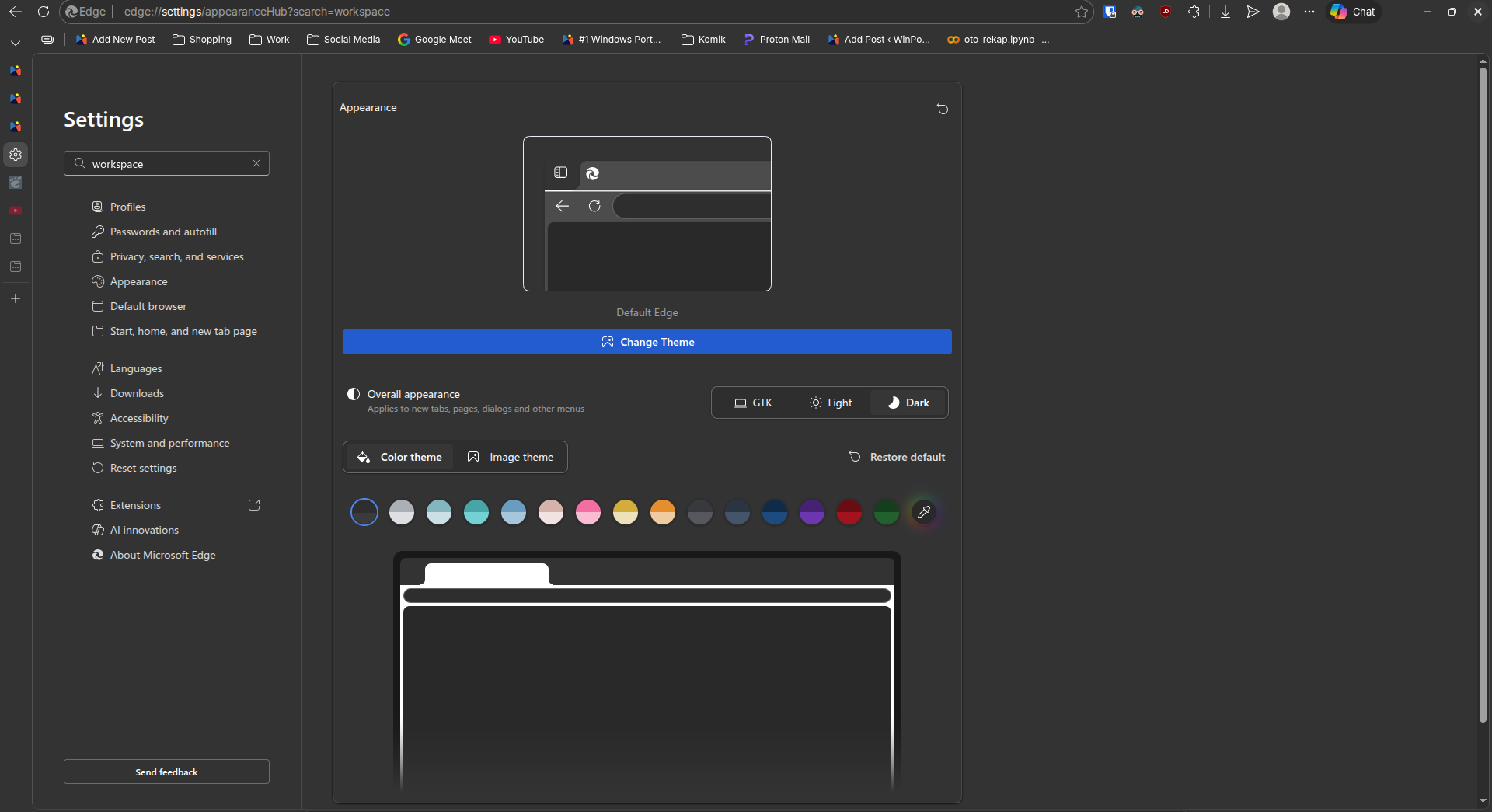Open the Work bookmarks folder
This screenshot has height=812, width=1492.
pos(269,40)
